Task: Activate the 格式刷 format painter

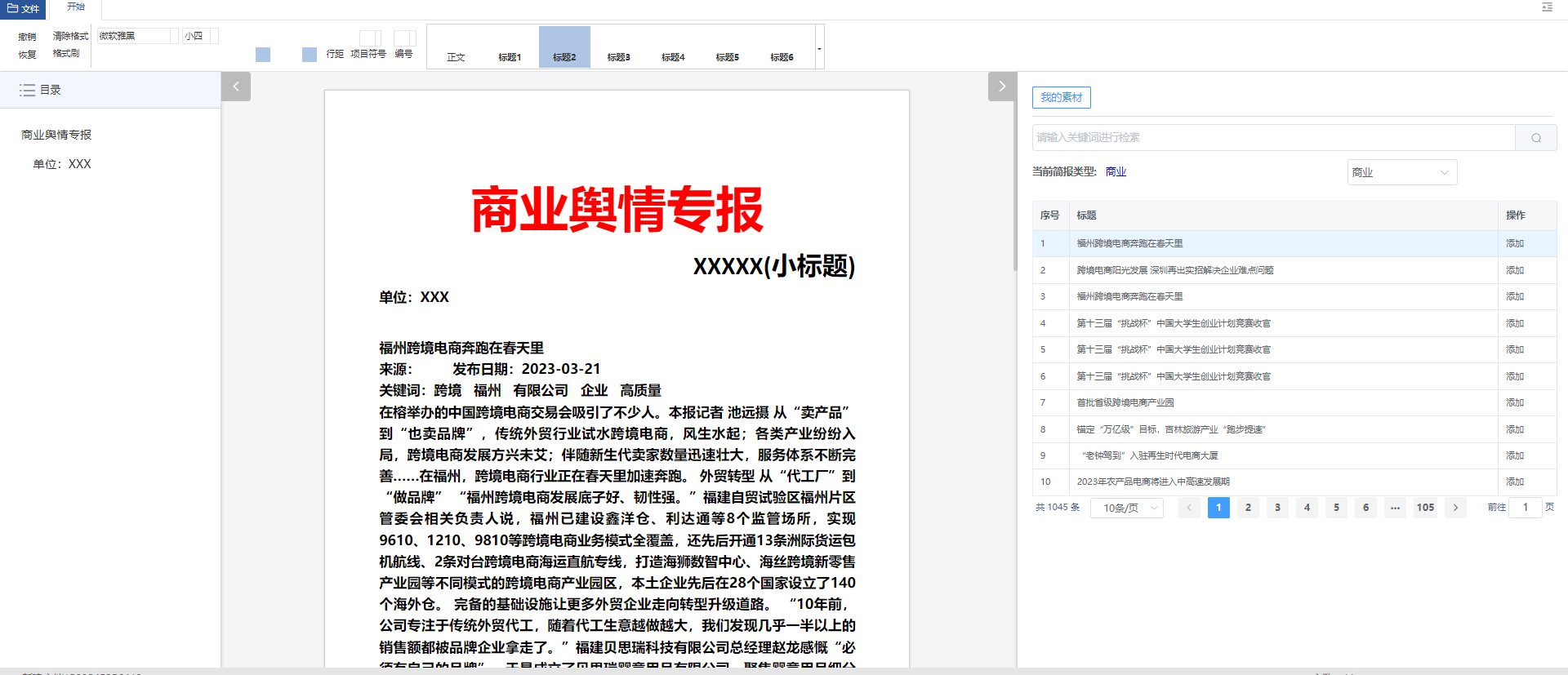Action: click(66, 53)
